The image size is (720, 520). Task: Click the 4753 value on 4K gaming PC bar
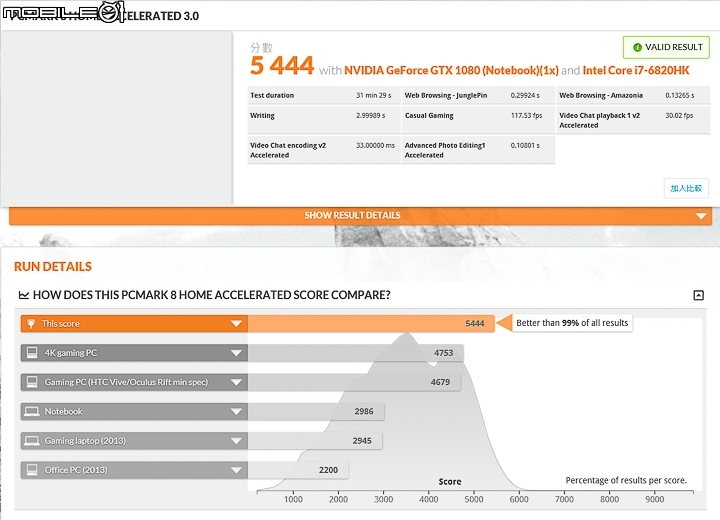point(444,353)
